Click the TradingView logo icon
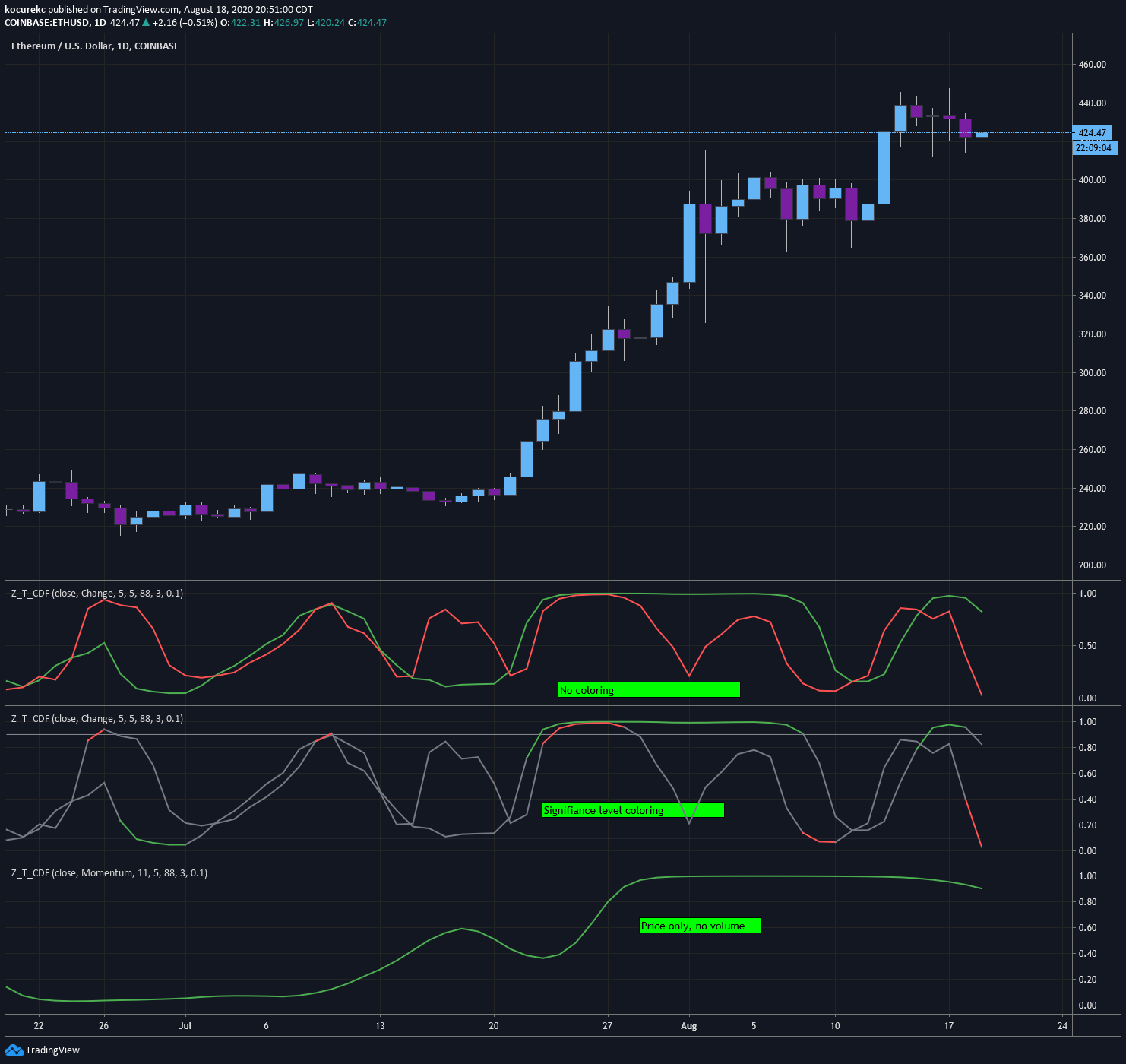 14,1050
